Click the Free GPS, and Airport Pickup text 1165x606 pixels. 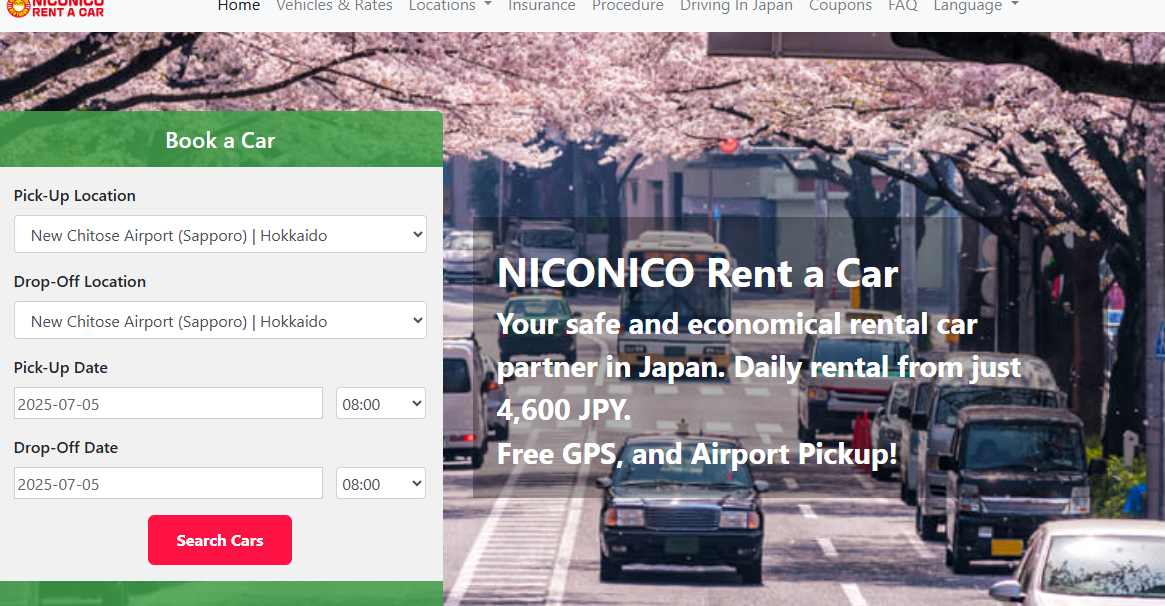pyautogui.click(x=697, y=454)
